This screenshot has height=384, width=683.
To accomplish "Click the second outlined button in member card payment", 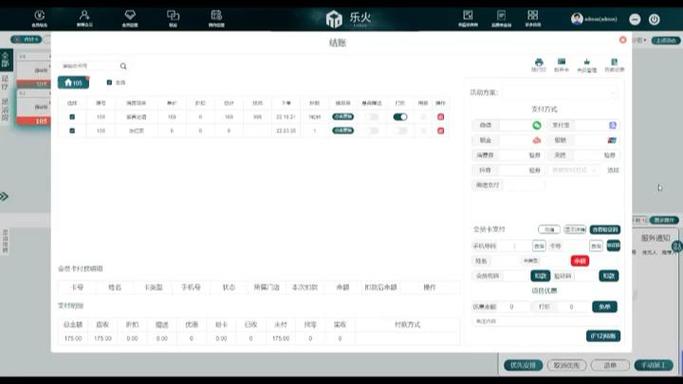I will coord(575,229).
